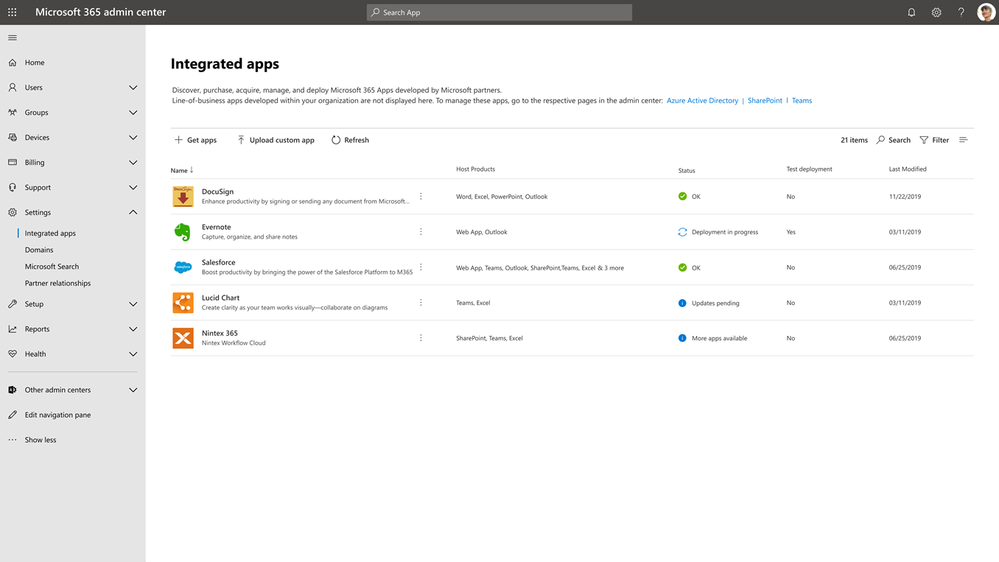Screen dimensions: 999x562
Task: Click the Evernote elephant icon
Action: pyautogui.click(x=183, y=232)
